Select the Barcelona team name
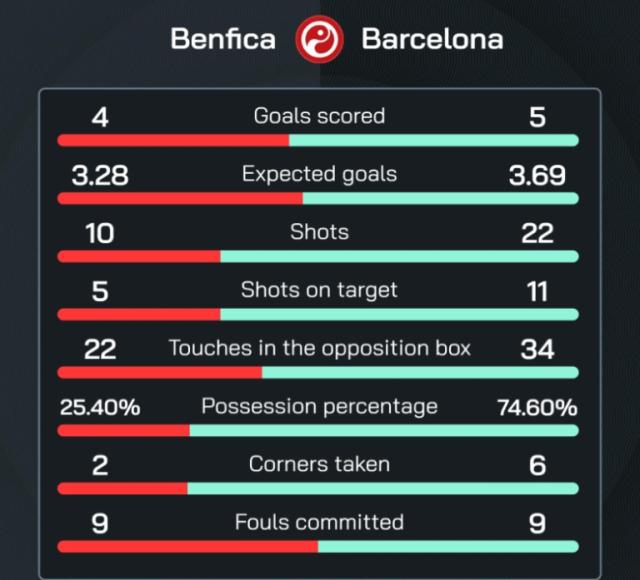This screenshot has height=580, width=640. pyautogui.click(x=432, y=40)
